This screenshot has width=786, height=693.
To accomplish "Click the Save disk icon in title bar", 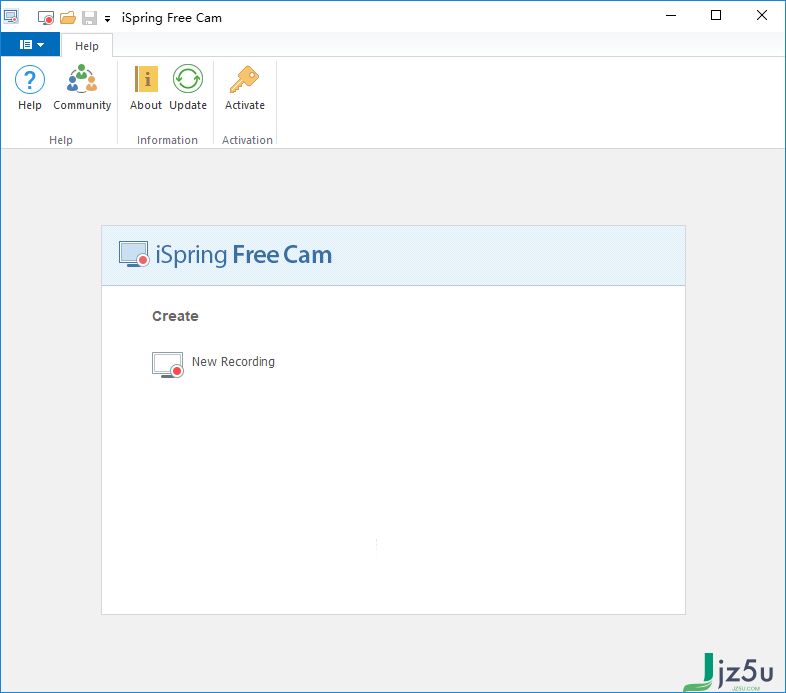I will pyautogui.click(x=89, y=18).
